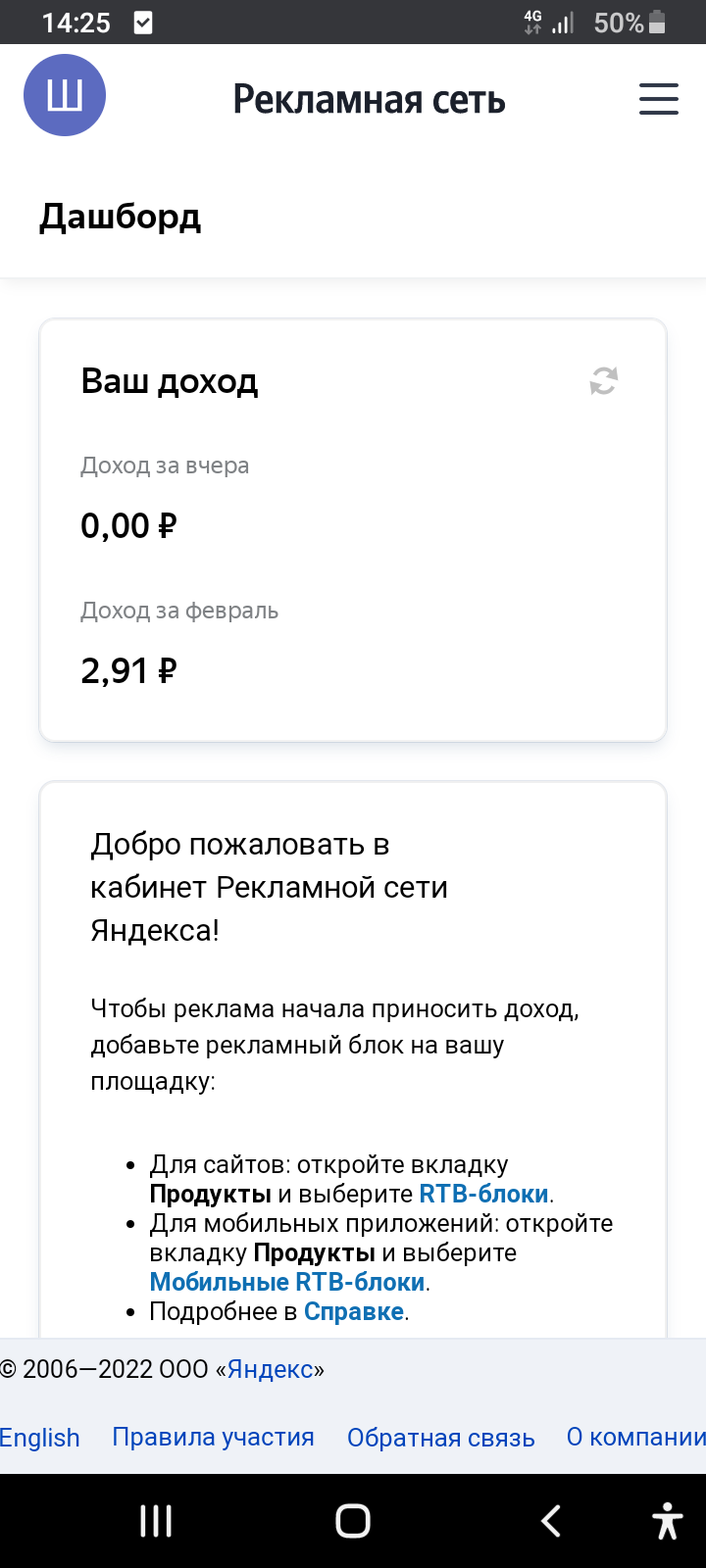Viewport: 706px width, 1568px height.
Task: Switch language to English
Action: 39,1438
